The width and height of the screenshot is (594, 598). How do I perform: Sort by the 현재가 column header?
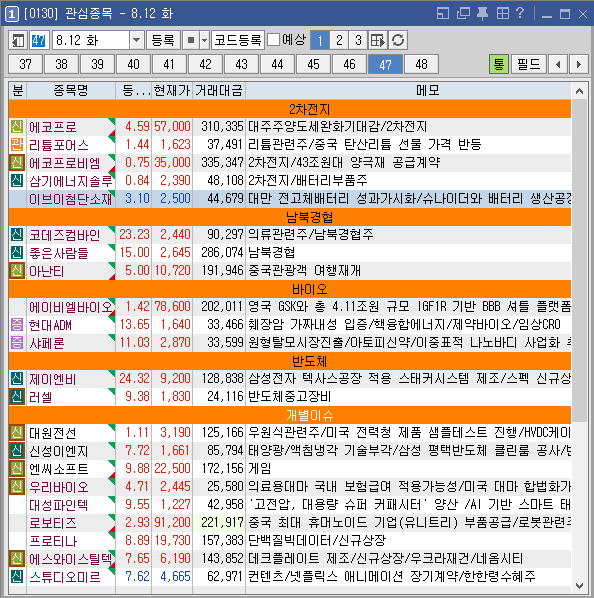pos(172,90)
